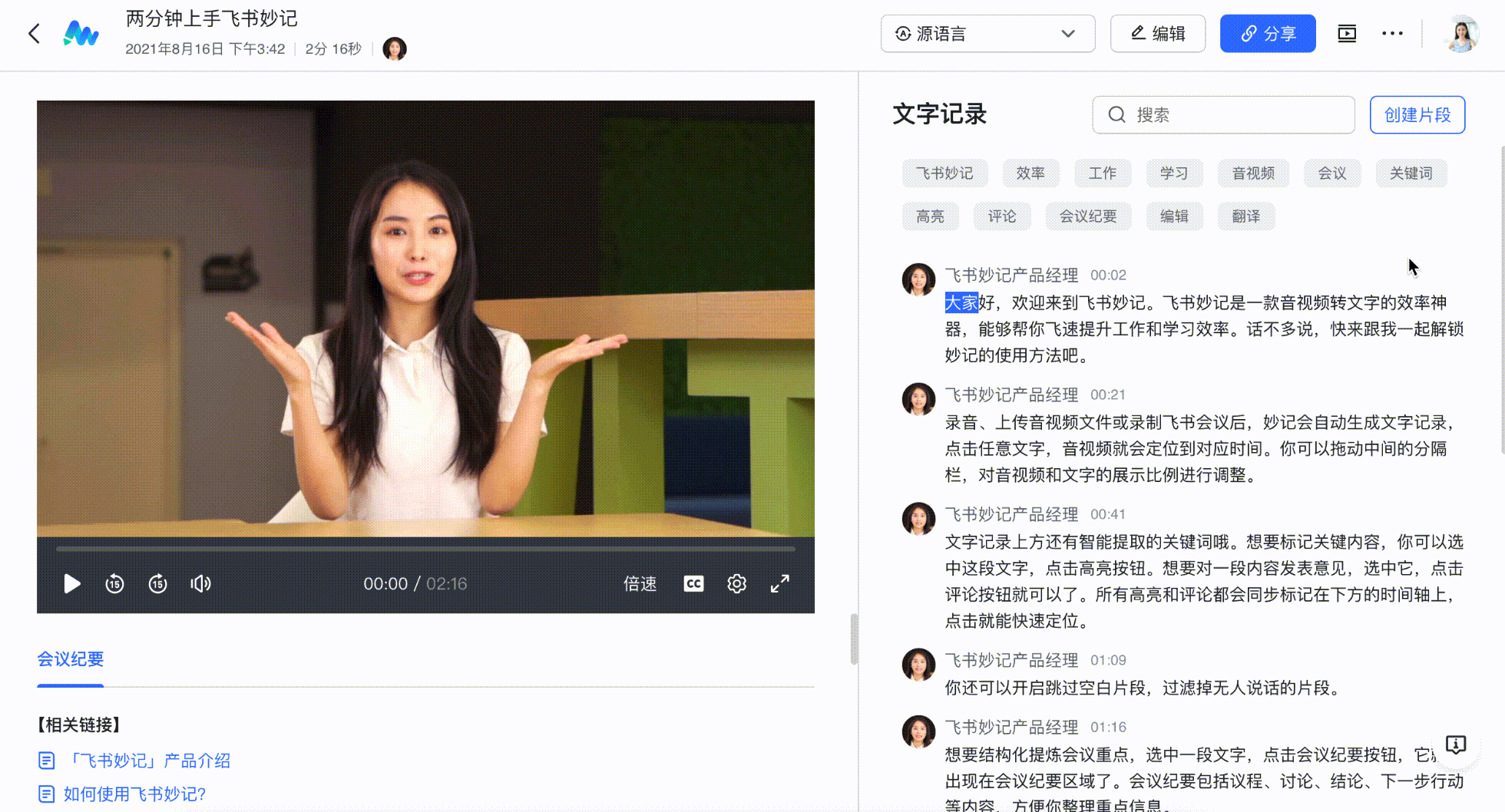Click transcript text 你还可以开启跳过空白片段
The height and width of the screenshot is (812, 1505).
(x=1045, y=688)
